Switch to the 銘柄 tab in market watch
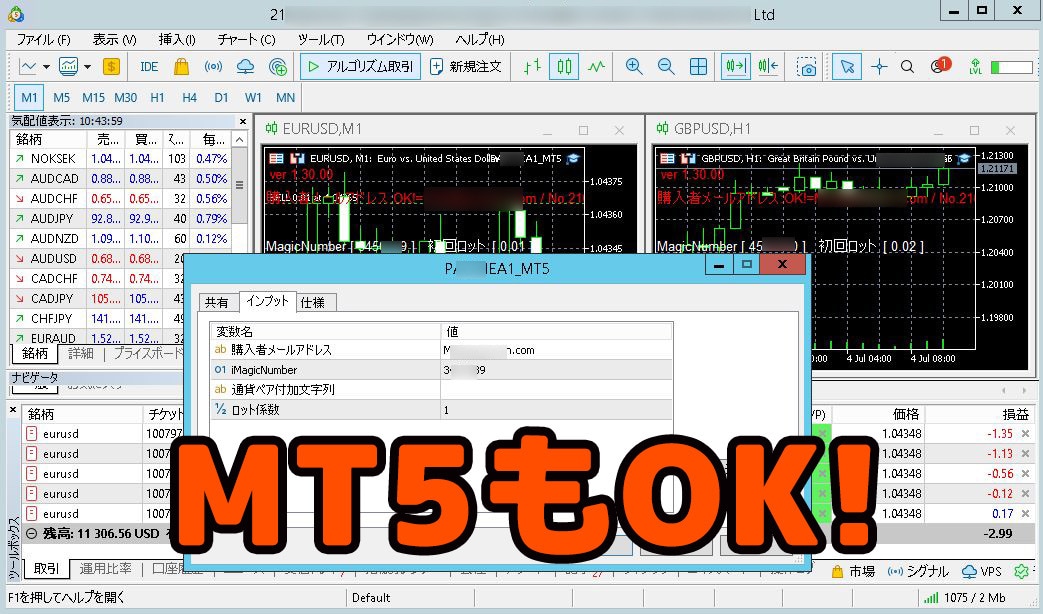The width and height of the screenshot is (1043, 614). (x=35, y=353)
